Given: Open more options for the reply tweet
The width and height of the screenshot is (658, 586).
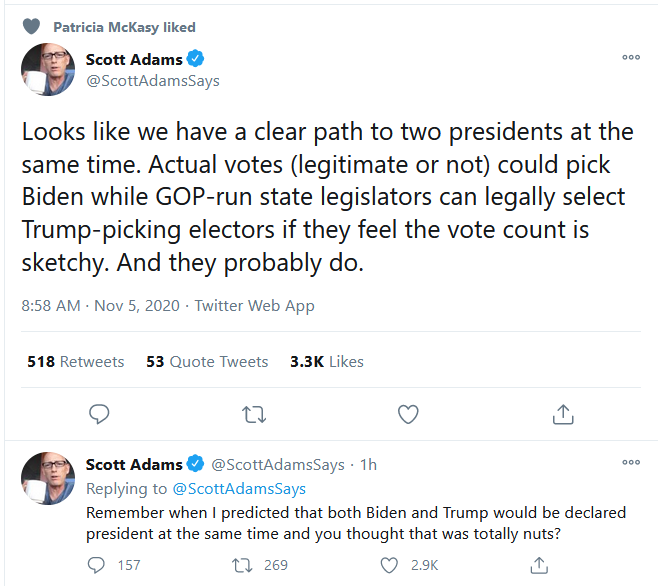Looking at the screenshot, I should coord(631,462).
